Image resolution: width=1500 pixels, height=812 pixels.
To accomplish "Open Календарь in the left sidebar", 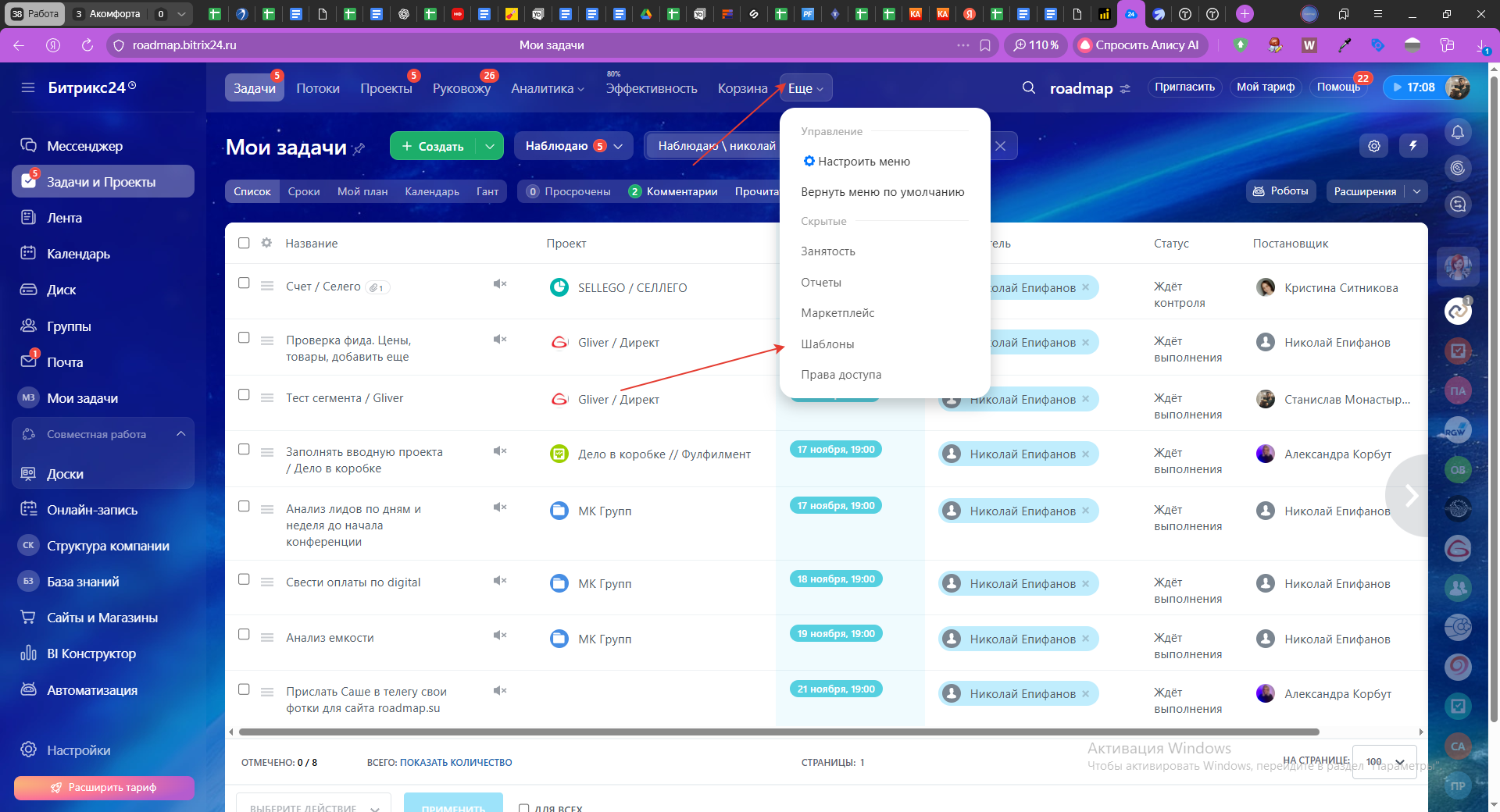I will [78, 254].
